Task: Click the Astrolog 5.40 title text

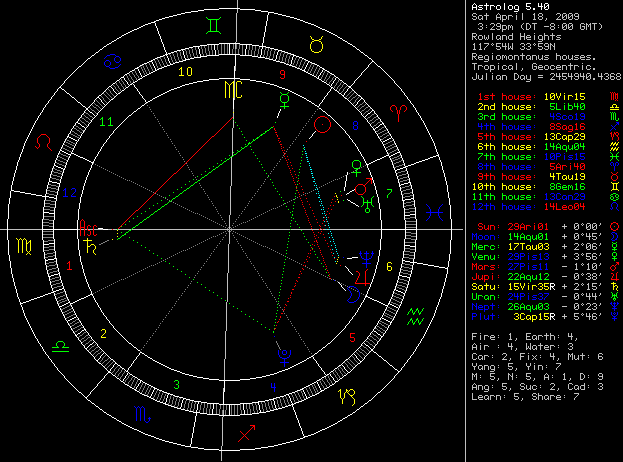Action: point(508,8)
